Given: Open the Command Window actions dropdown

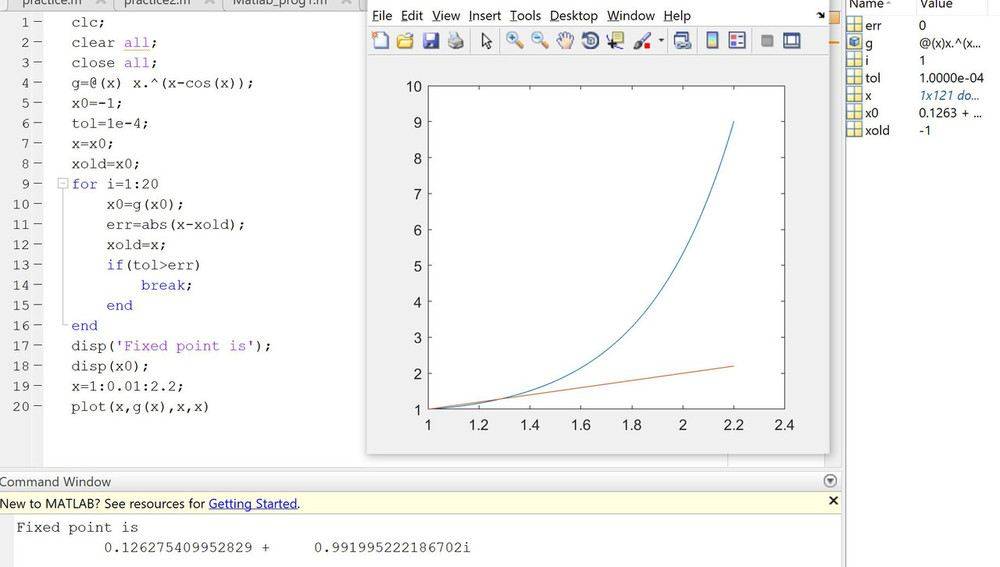Looking at the screenshot, I should coord(830,481).
